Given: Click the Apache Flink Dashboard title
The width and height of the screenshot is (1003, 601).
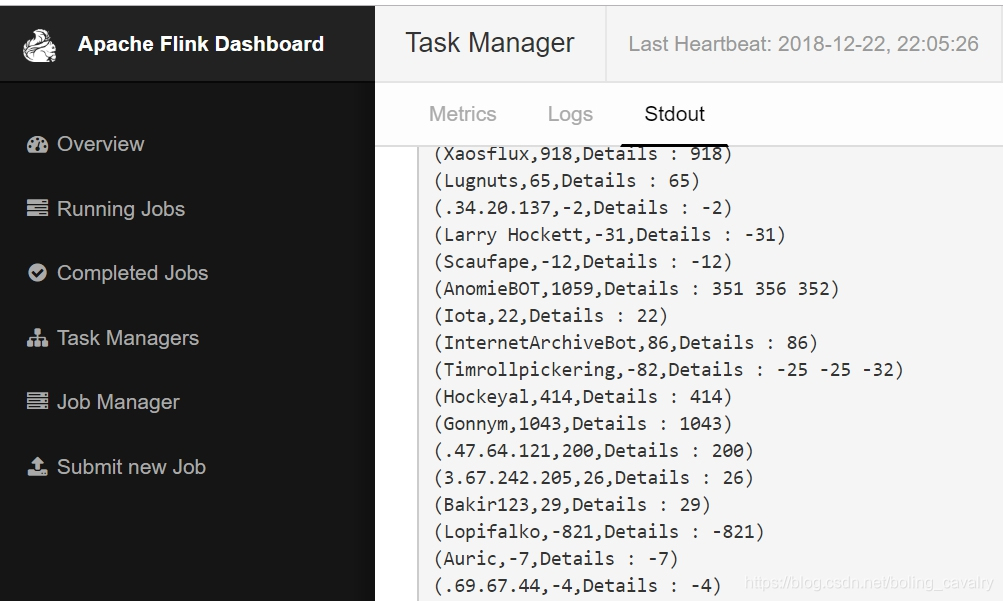Looking at the screenshot, I should [200, 44].
